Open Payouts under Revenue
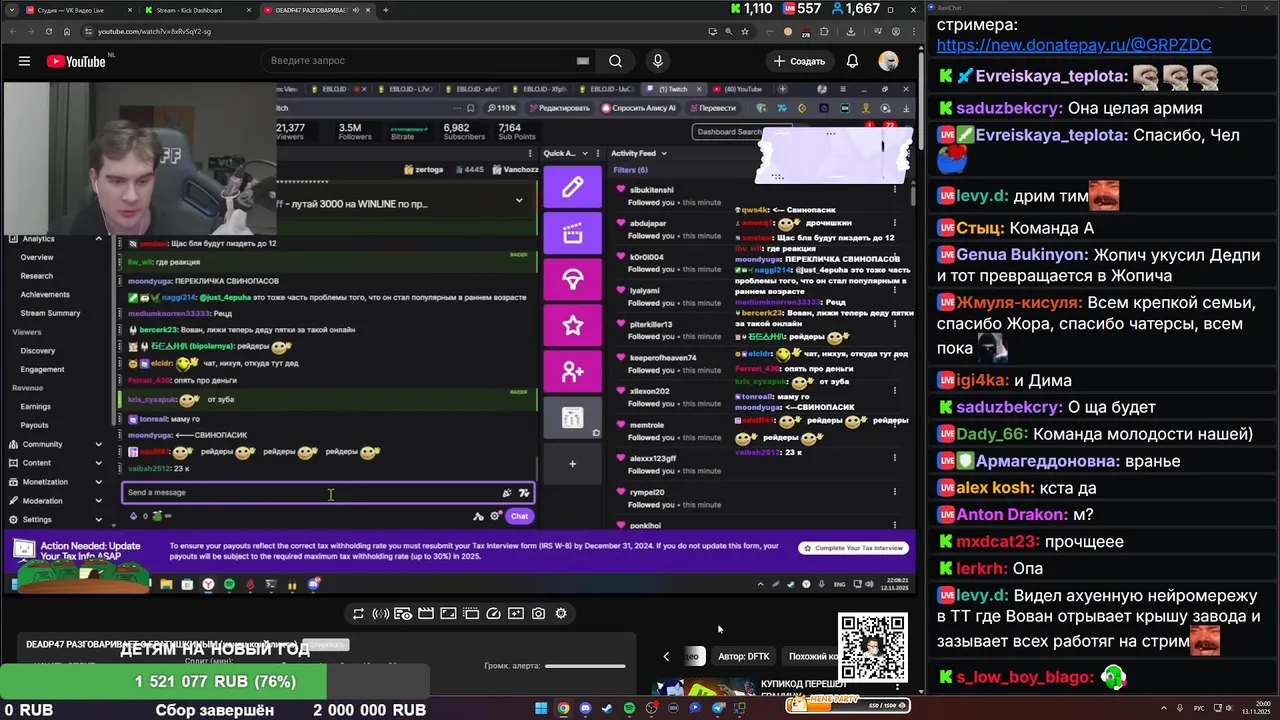 pyautogui.click(x=34, y=425)
